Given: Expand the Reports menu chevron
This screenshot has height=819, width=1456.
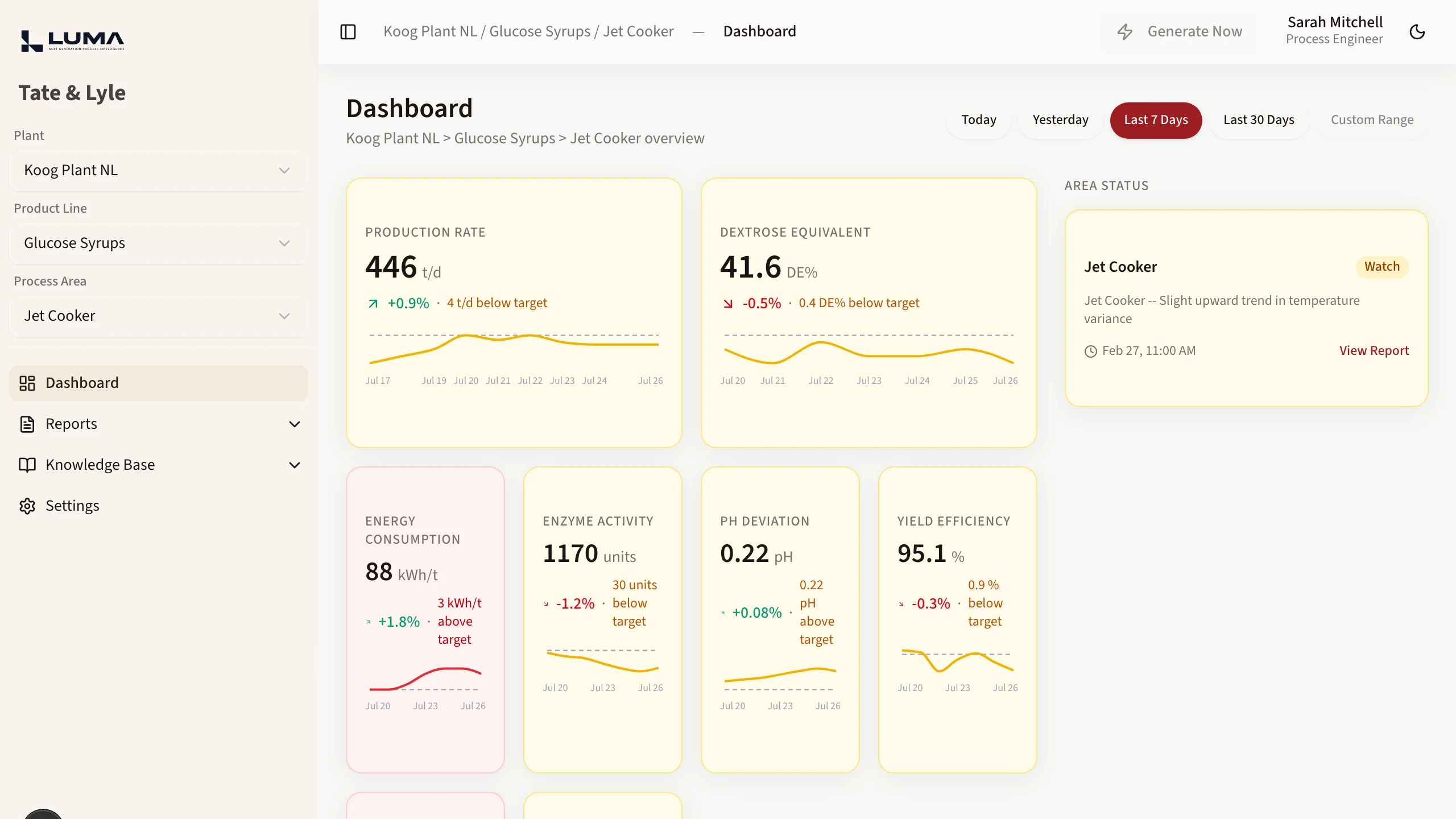Looking at the screenshot, I should point(295,424).
